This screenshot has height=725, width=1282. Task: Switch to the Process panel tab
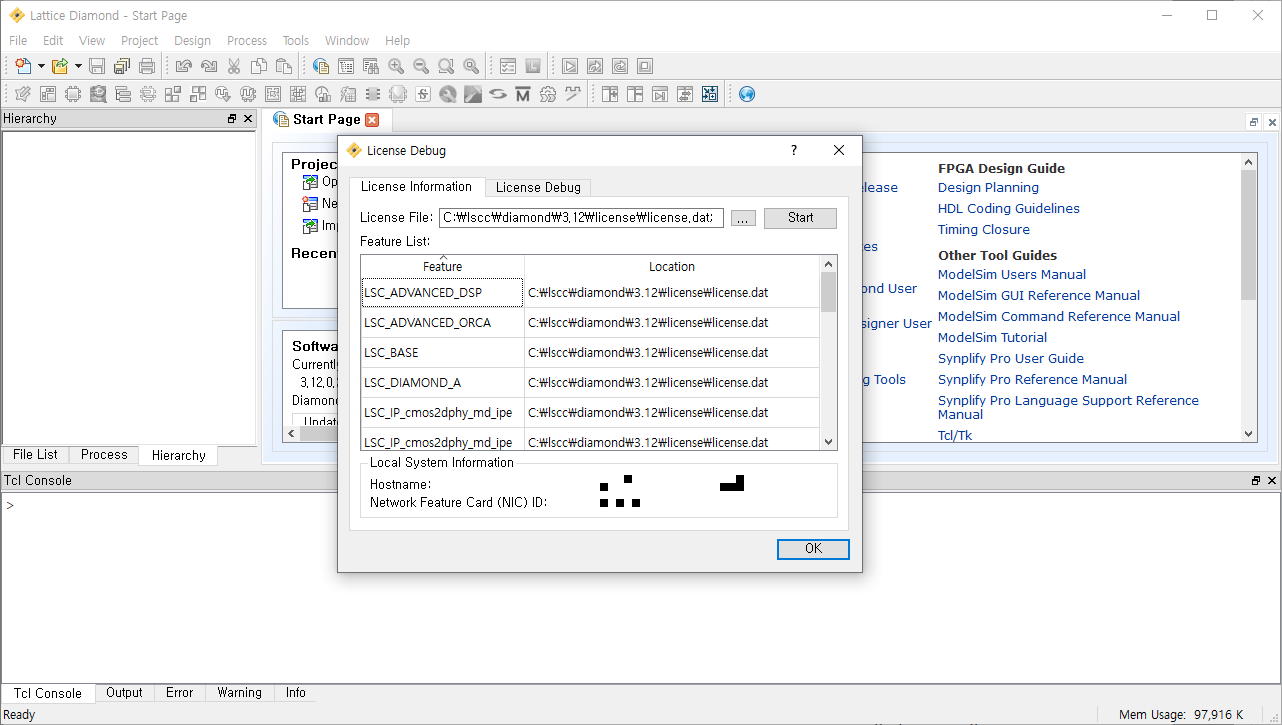(104, 454)
